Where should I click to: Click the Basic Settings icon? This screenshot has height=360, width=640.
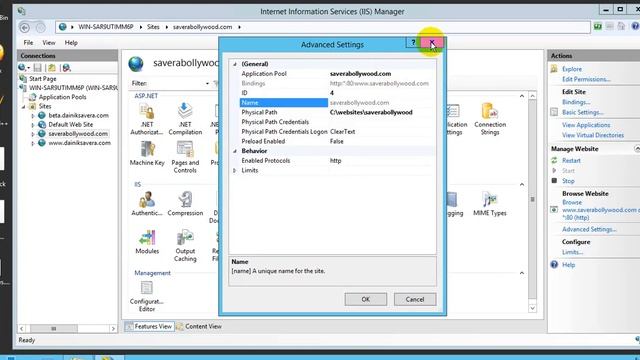pyautogui.click(x=554, y=112)
